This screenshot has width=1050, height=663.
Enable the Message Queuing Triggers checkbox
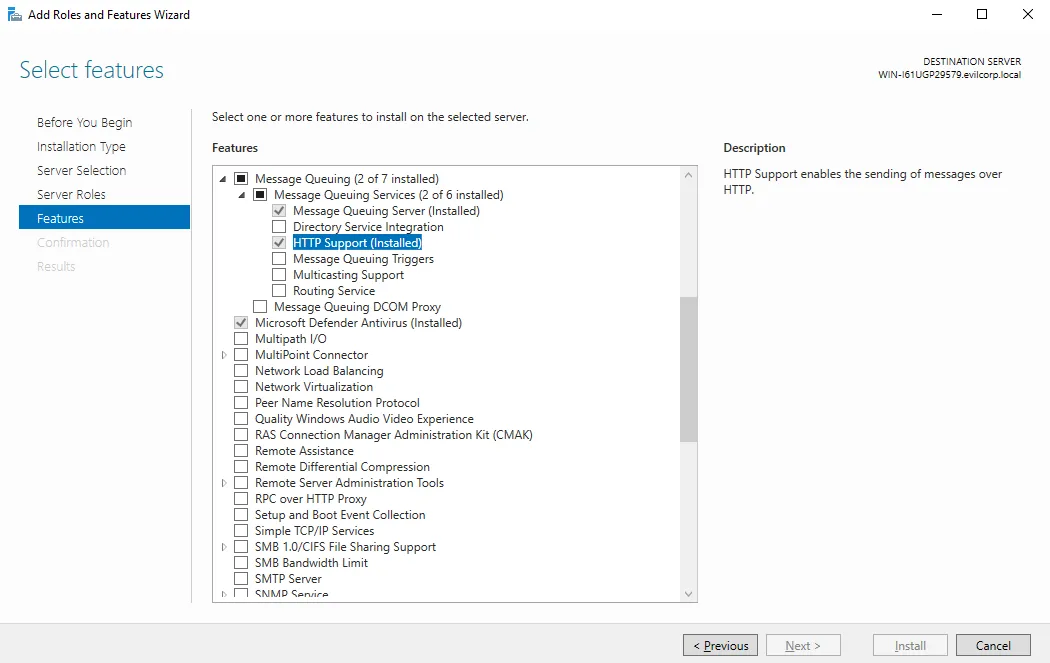[279, 259]
